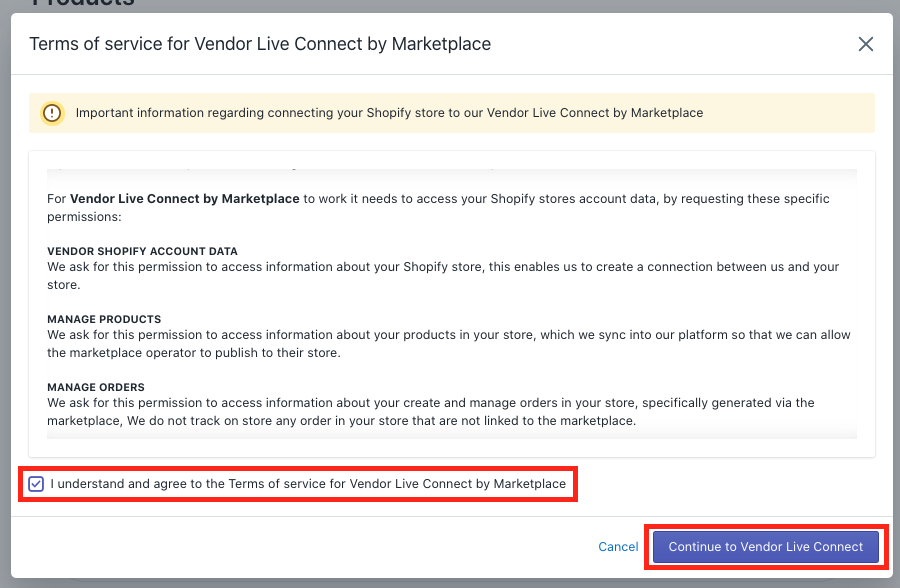Click the 'MANAGE ORDERS' heading
900x588 pixels.
[x=96, y=388]
